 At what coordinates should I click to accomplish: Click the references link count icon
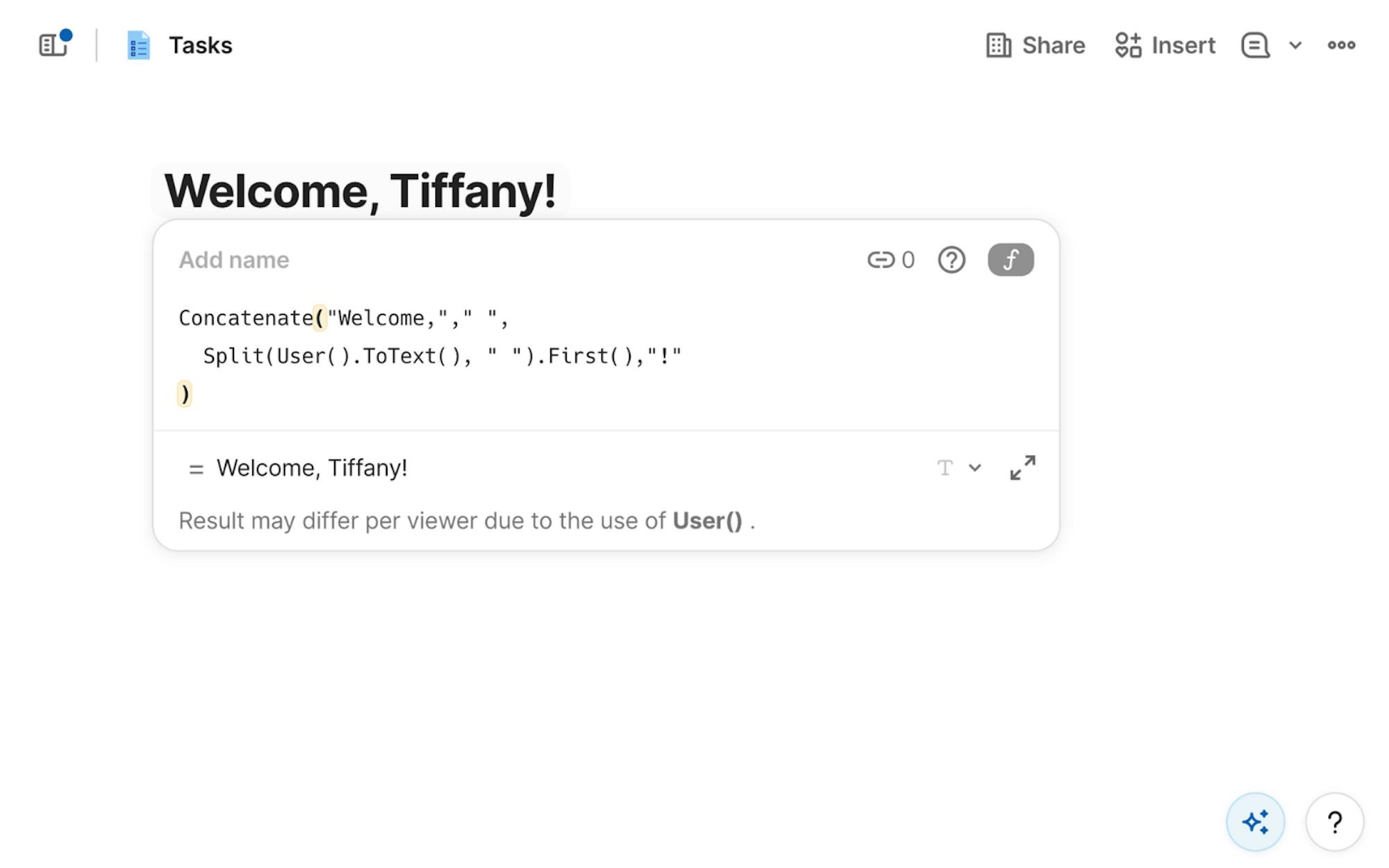(x=890, y=260)
